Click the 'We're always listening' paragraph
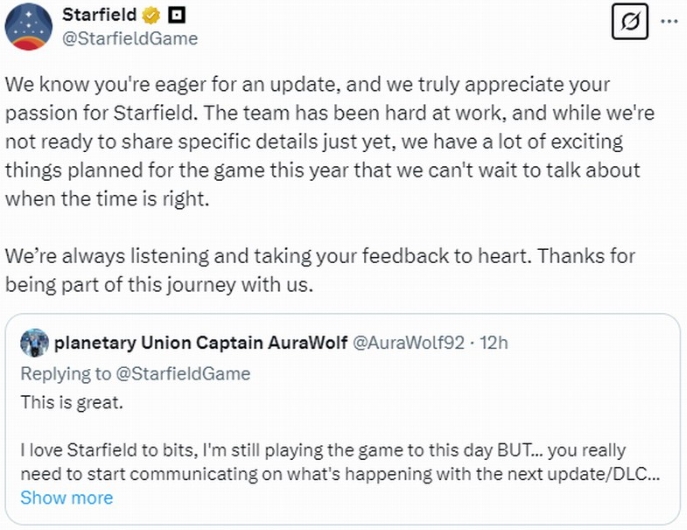 coord(320,270)
